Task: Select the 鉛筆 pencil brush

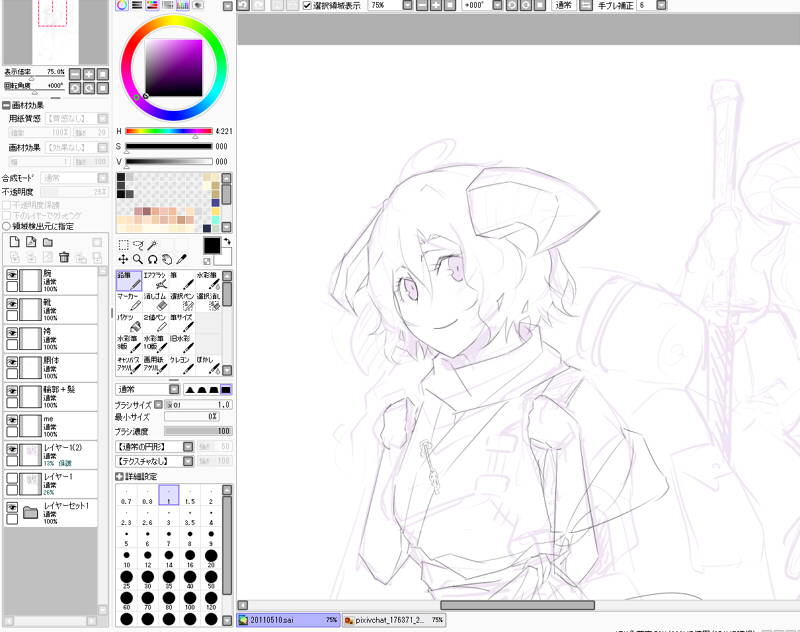Action: 129,281
